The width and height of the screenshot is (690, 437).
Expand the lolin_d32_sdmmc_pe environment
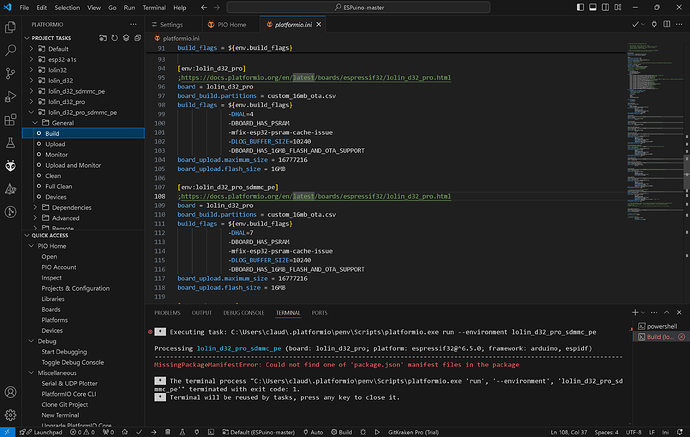31,91
